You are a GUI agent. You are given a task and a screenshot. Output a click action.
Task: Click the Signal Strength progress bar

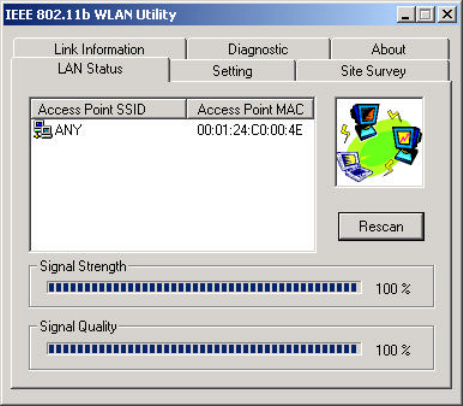204,288
